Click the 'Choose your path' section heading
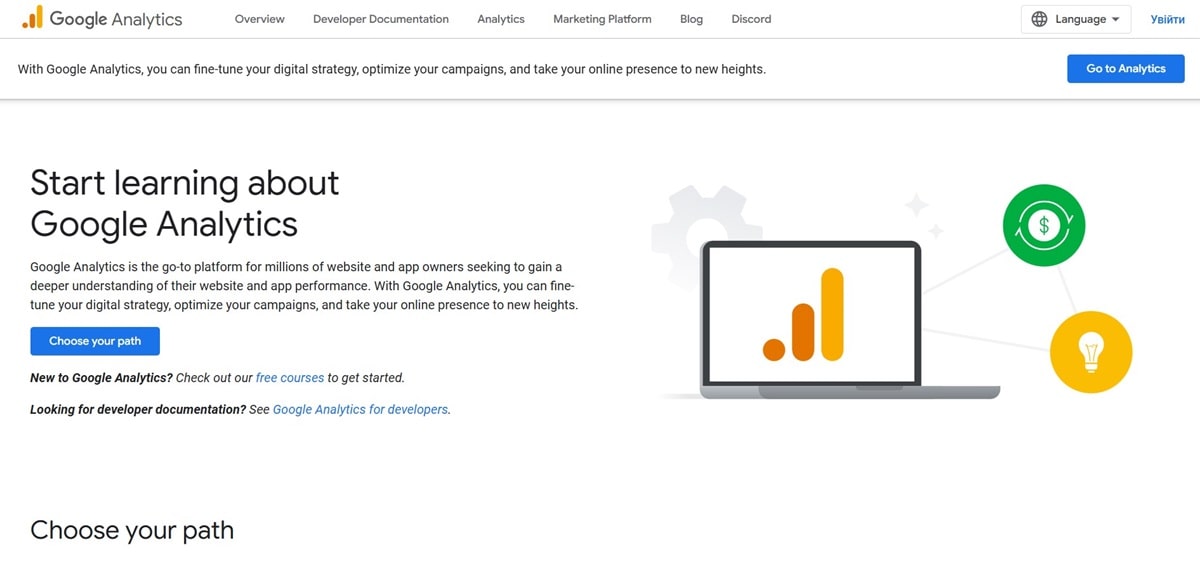1200x576 pixels. [132, 530]
